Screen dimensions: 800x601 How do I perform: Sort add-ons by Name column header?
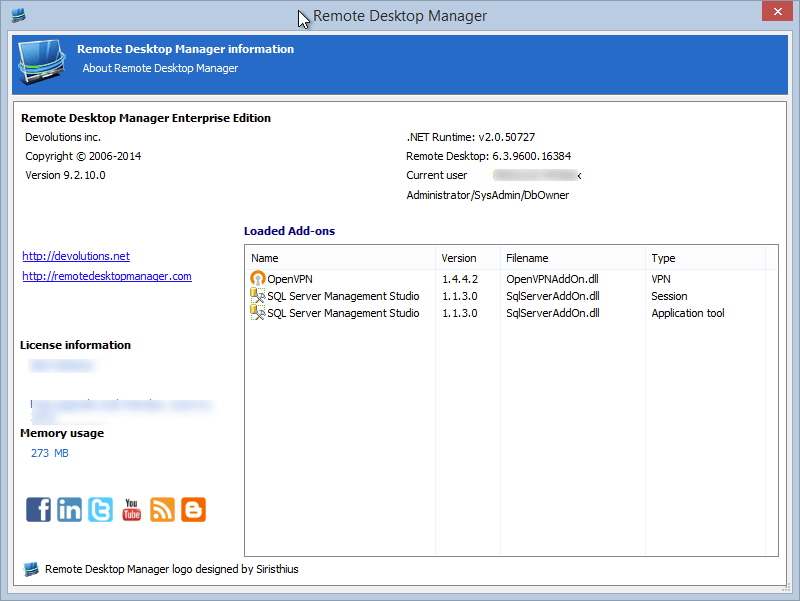[340, 258]
